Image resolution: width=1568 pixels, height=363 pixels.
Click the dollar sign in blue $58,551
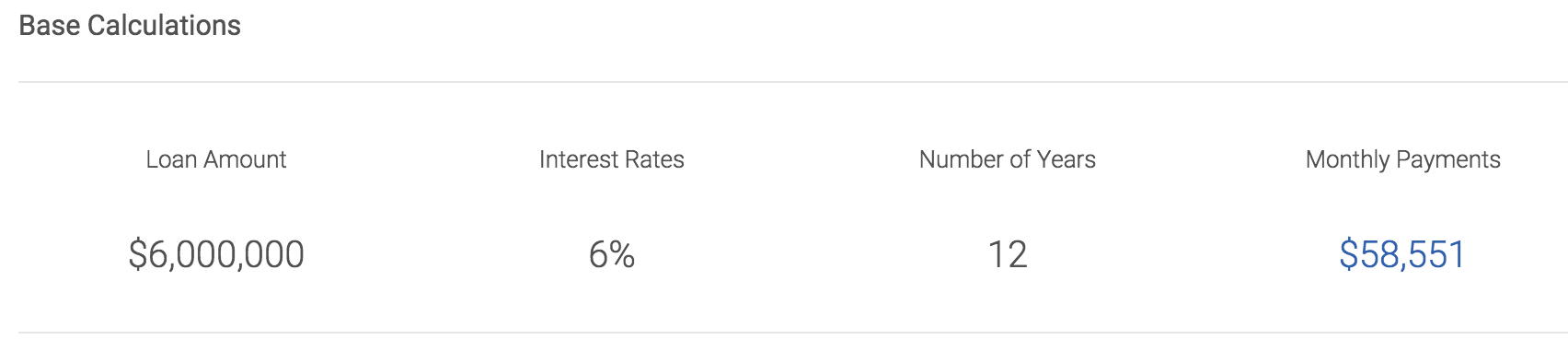coord(1348,254)
